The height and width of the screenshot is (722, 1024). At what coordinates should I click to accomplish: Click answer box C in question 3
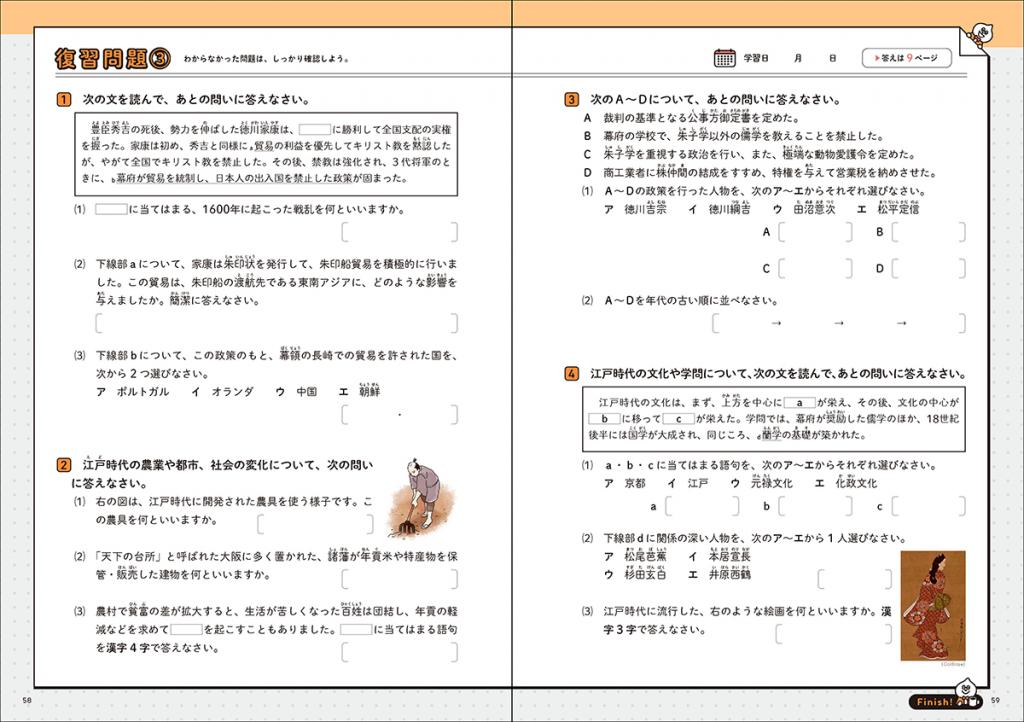[x=816, y=268]
